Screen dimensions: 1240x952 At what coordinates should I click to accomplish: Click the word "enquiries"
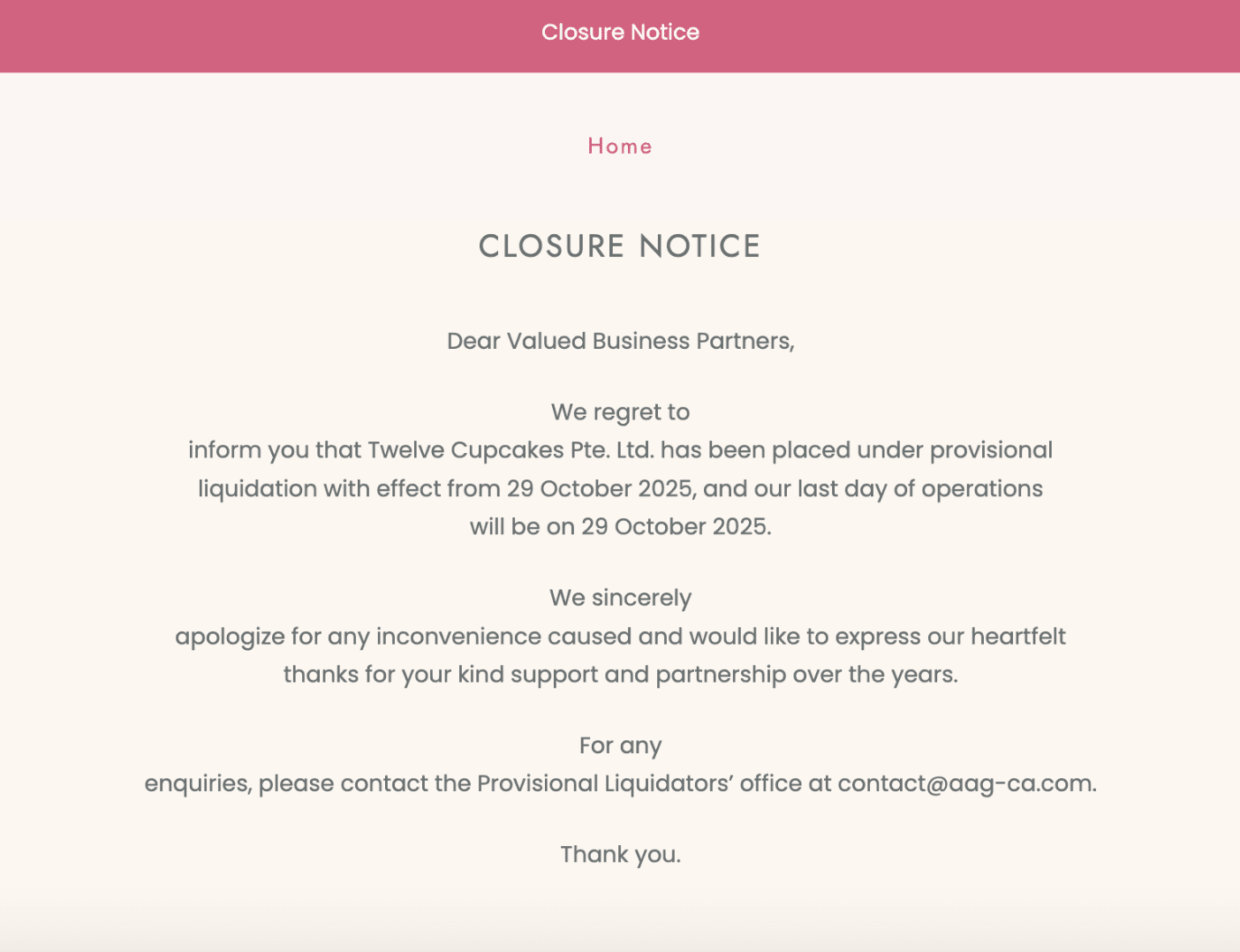[x=197, y=784]
